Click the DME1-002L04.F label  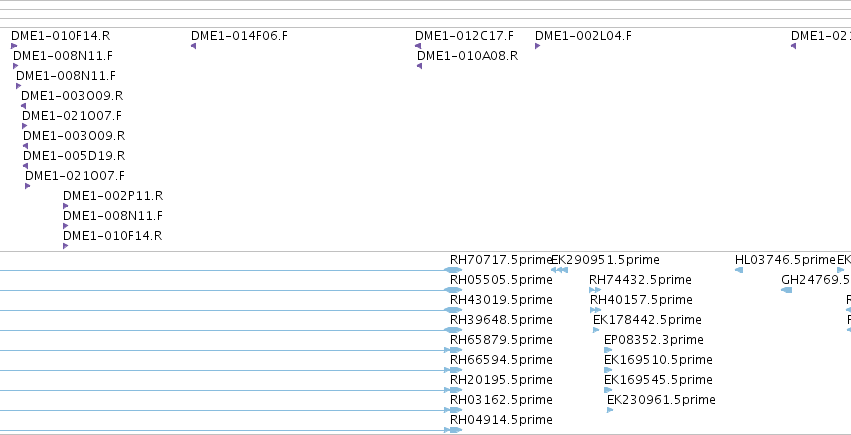pyautogui.click(x=583, y=36)
